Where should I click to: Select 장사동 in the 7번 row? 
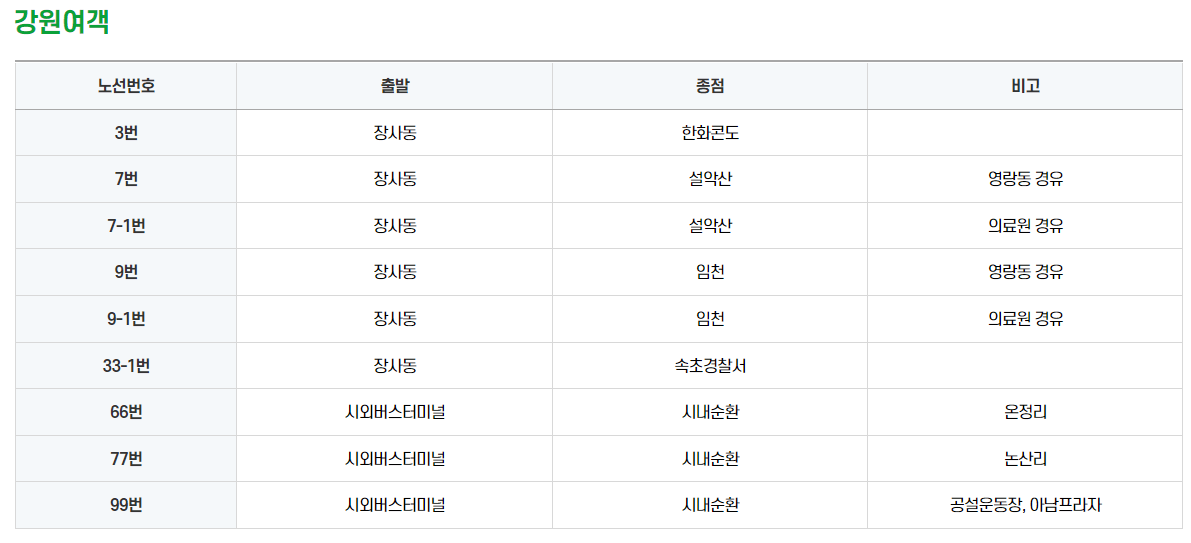pyautogui.click(x=394, y=179)
